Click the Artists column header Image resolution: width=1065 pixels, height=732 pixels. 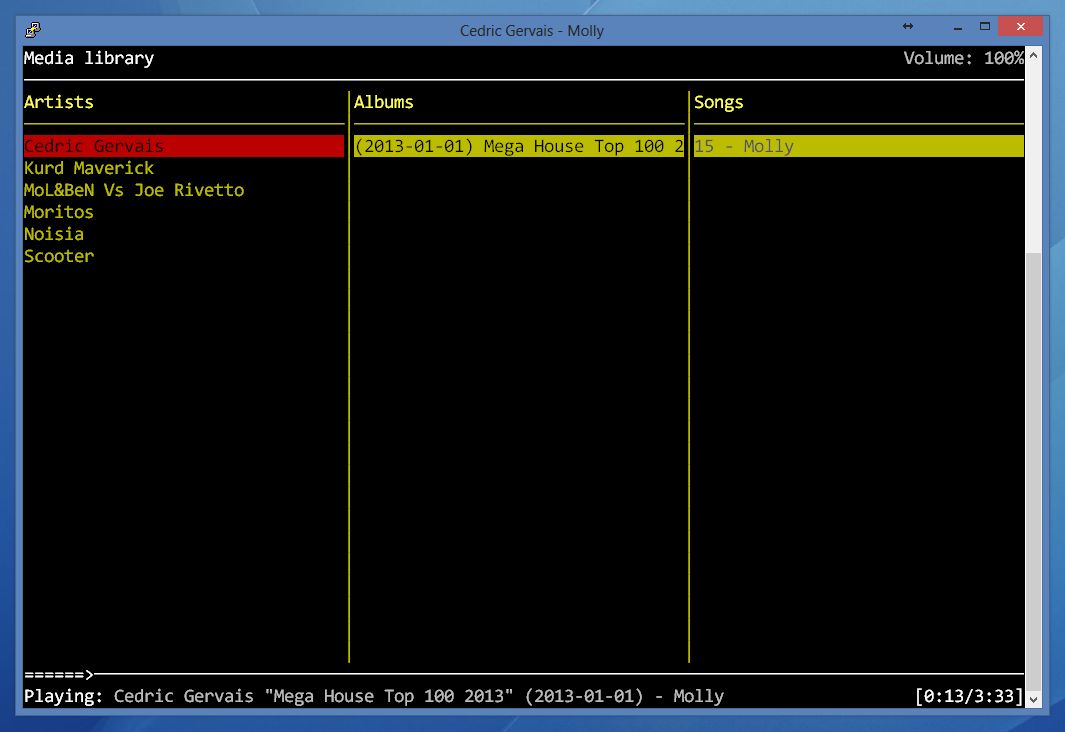[58, 102]
